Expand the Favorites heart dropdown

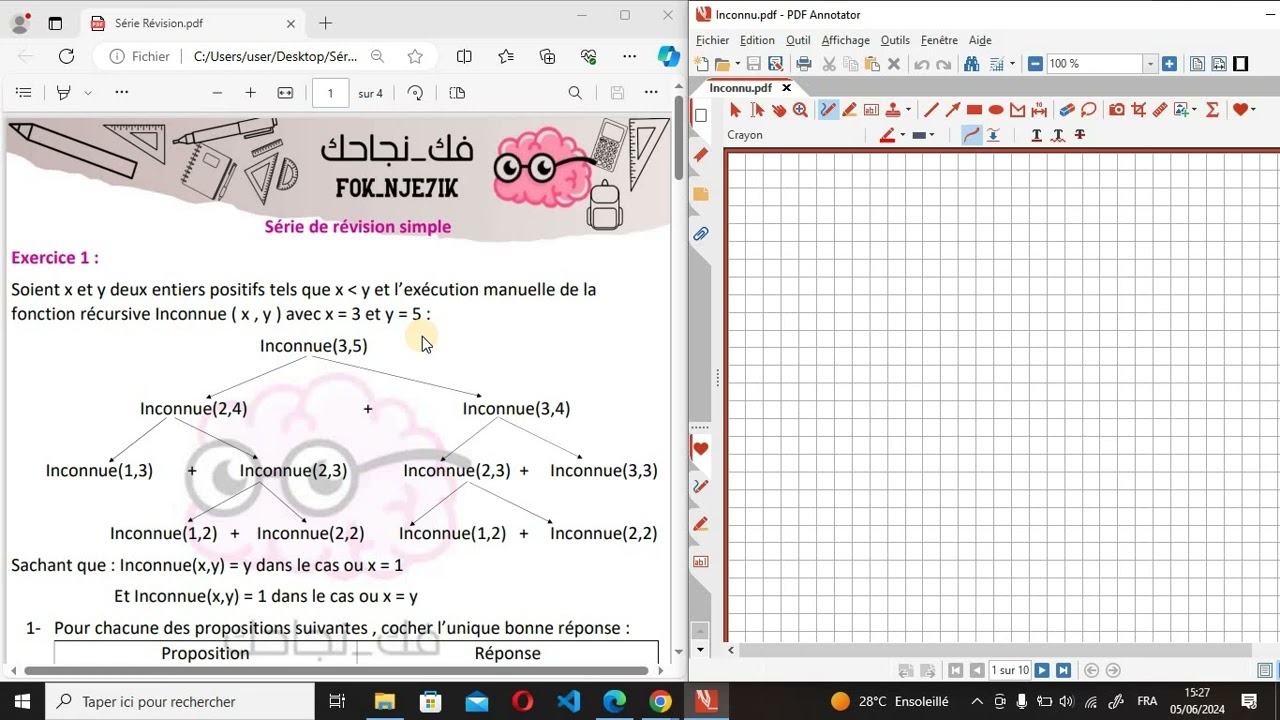pos(1252,110)
